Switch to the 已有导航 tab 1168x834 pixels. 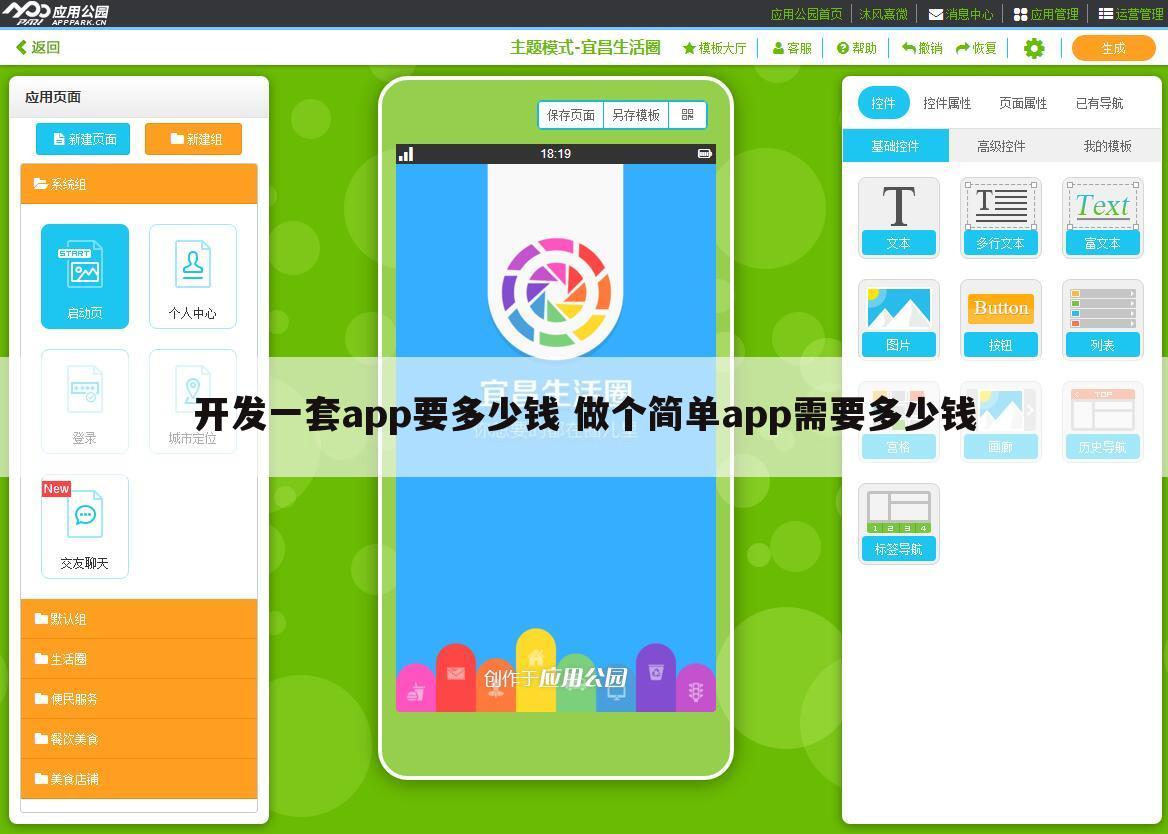pyautogui.click(x=1099, y=104)
